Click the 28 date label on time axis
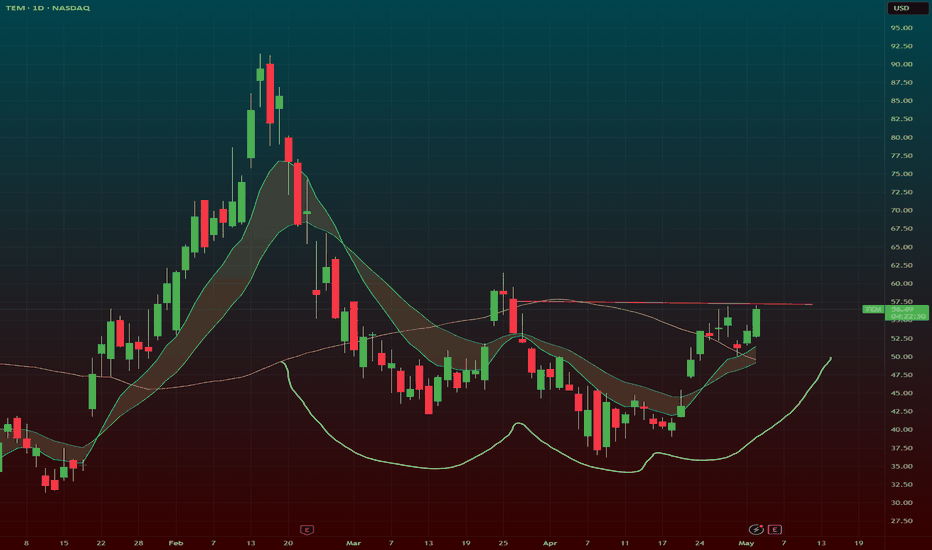Viewport: 932px width, 550px height. click(138, 543)
